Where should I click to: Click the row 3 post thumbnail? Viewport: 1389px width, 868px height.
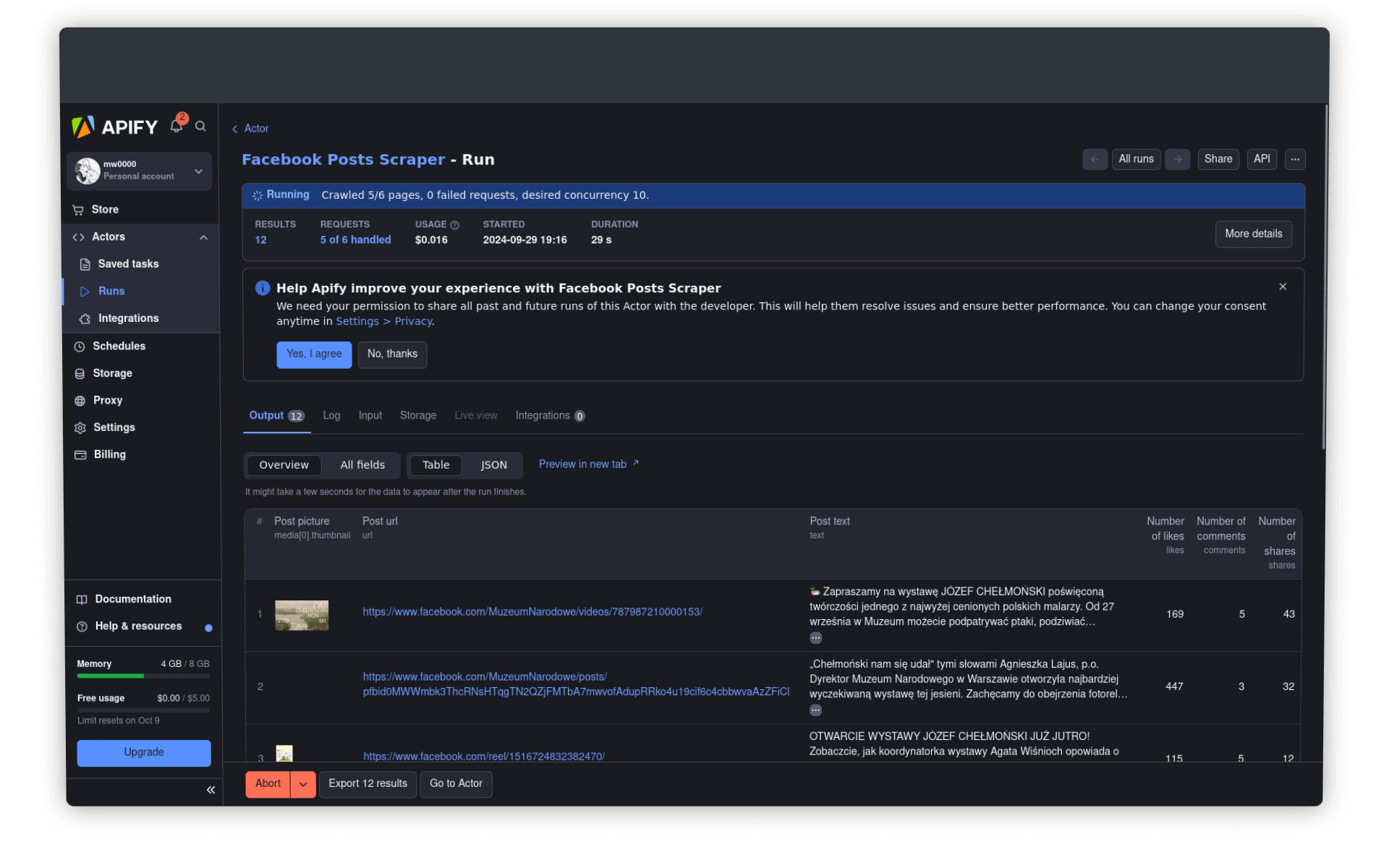tap(284, 753)
